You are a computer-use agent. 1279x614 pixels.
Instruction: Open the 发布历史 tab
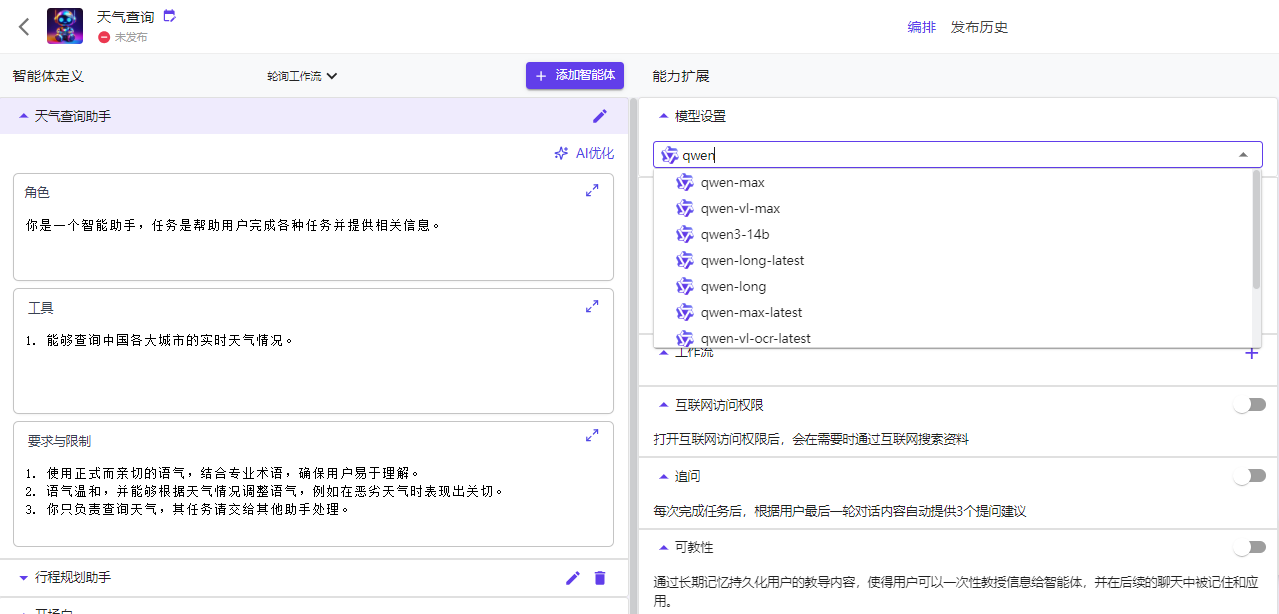[979, 27]
